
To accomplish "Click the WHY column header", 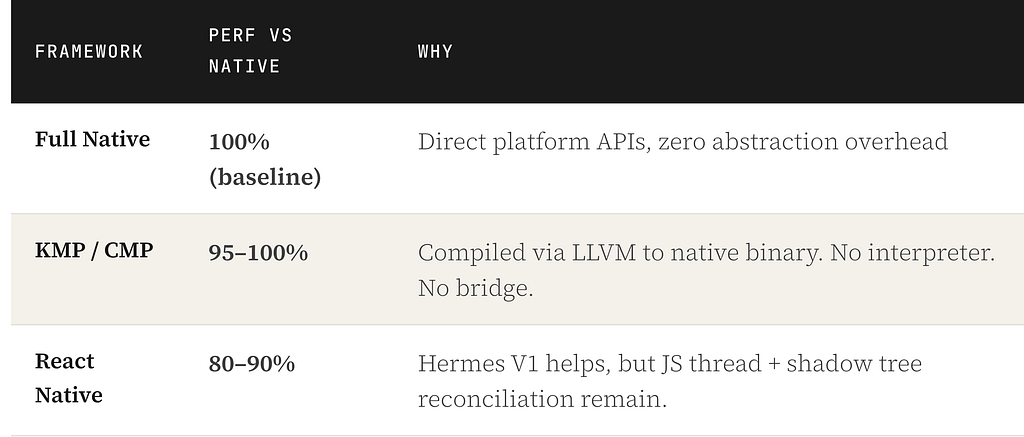I will (x=435, y=52).
